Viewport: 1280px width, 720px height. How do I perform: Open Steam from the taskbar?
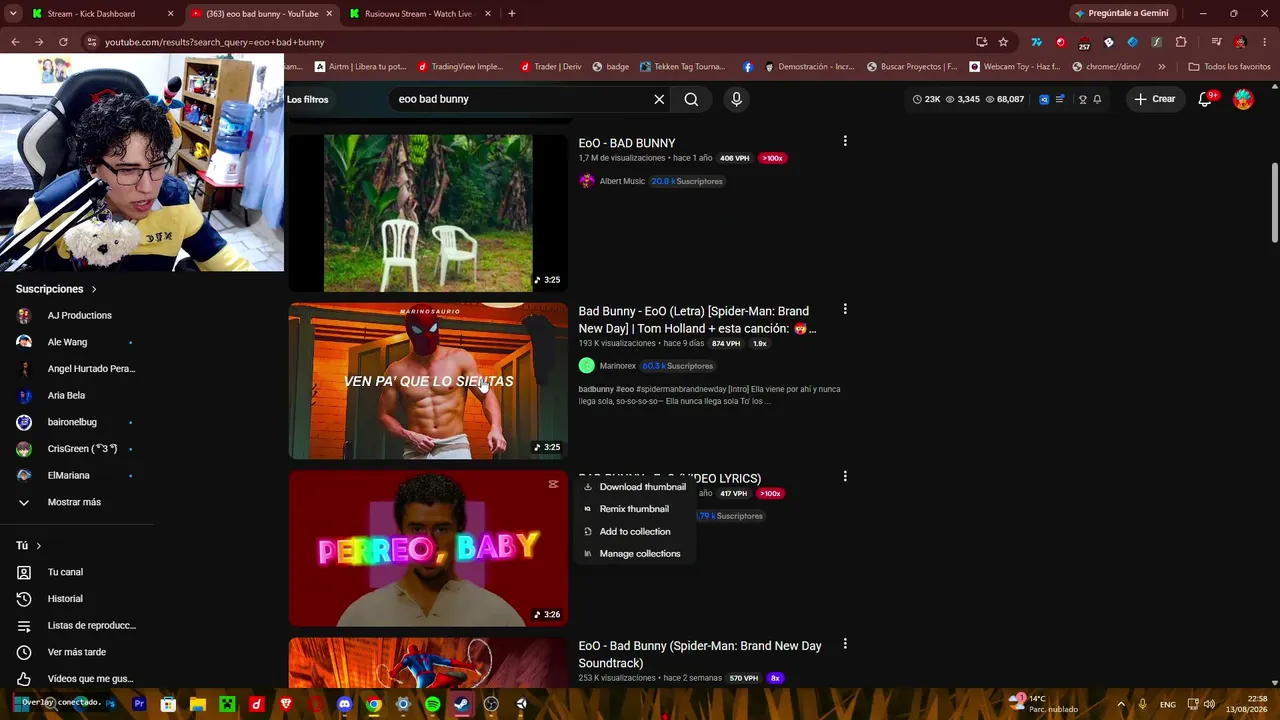pyautogui.click(x=461, y=704)
